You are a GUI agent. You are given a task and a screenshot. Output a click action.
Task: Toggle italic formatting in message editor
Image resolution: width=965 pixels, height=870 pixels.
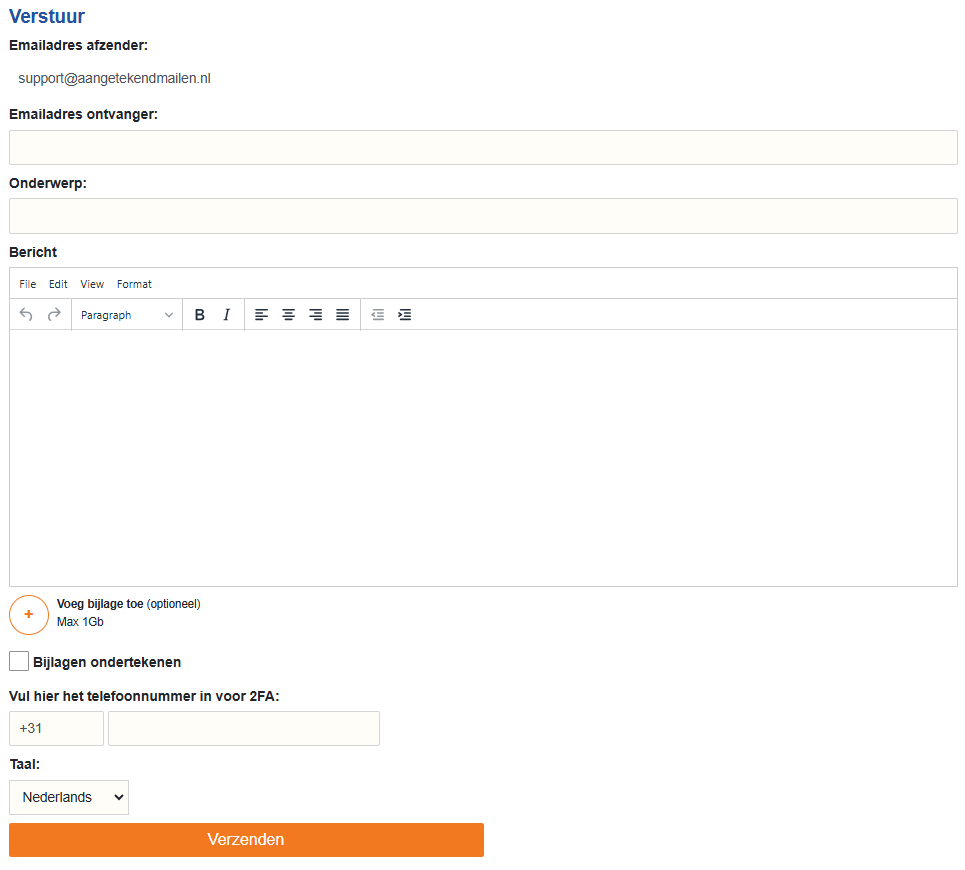(226, 315)
